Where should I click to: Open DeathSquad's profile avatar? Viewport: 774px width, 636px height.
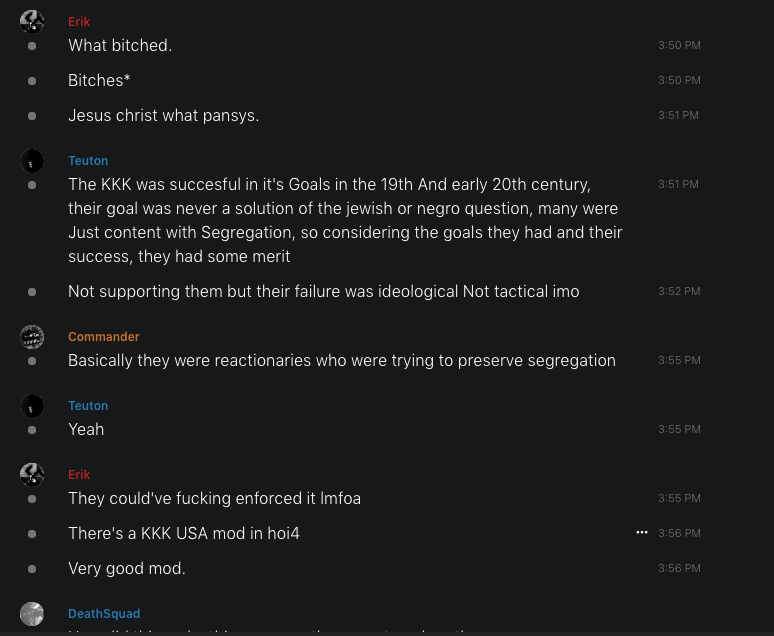click(x=32, y=613)
